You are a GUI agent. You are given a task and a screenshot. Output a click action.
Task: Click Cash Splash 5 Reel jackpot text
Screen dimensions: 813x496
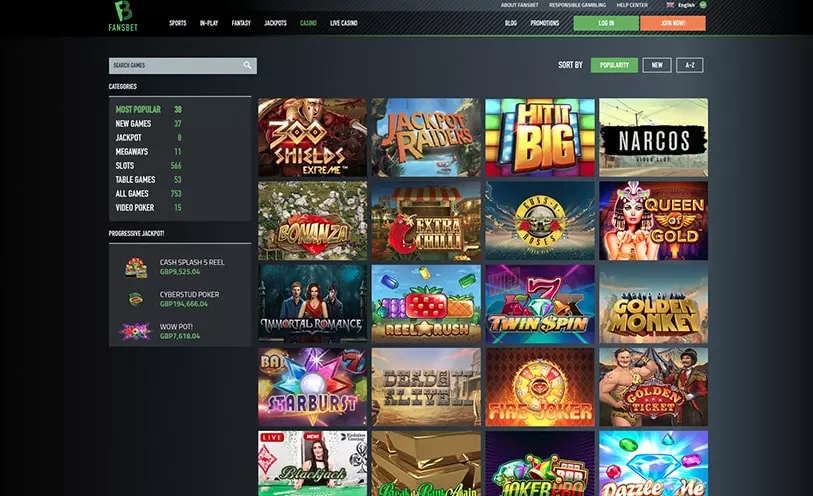click(192, 262)
